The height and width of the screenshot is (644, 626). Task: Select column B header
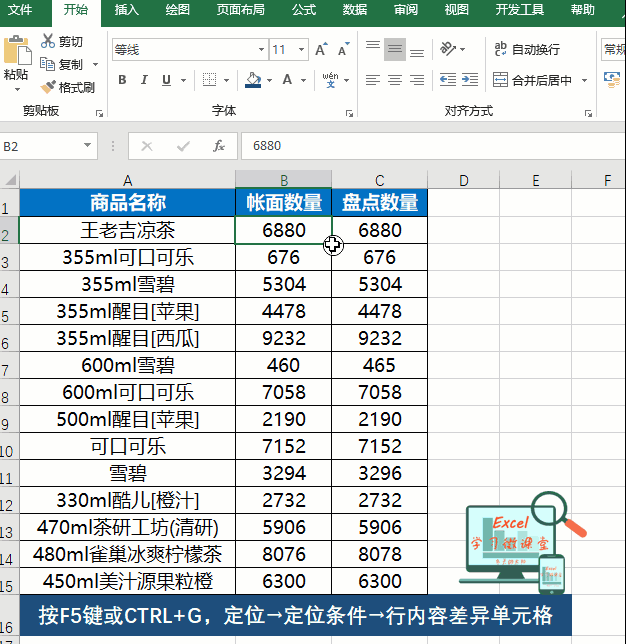click(283, 180)
